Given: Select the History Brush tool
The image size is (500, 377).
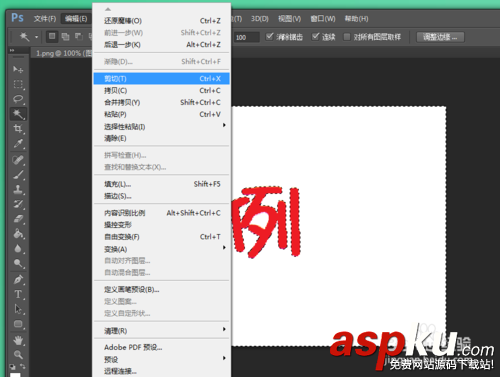Looking at the screenshot, I should pyautogui.click(x=18, y=204).
